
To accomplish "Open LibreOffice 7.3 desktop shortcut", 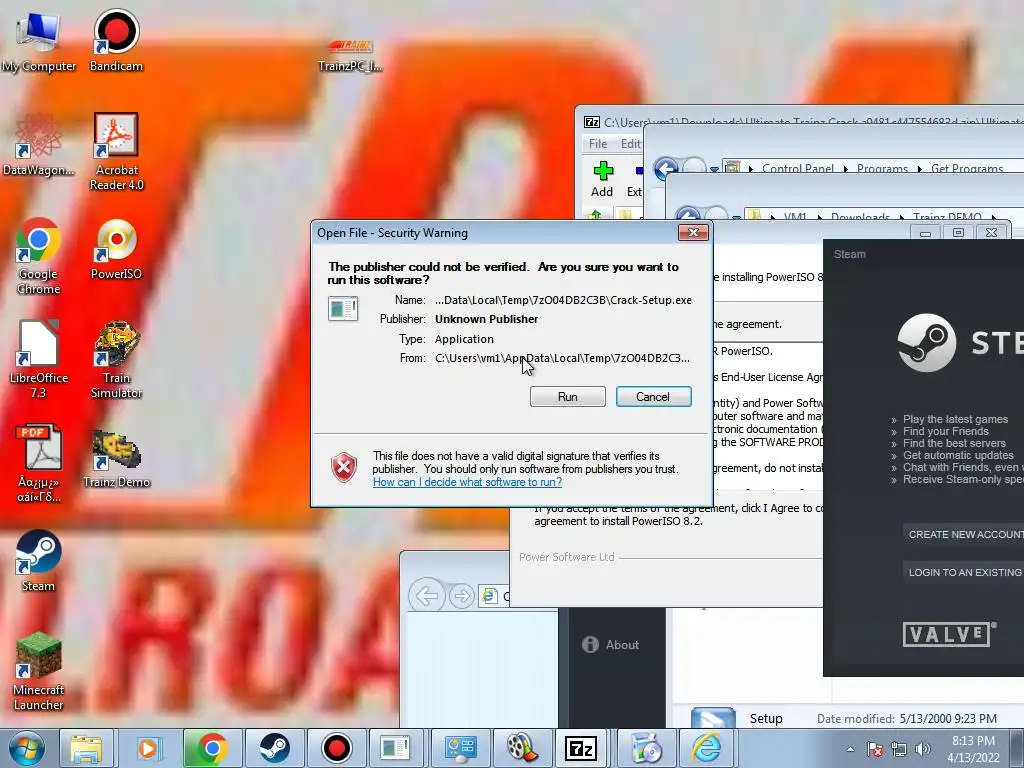I will (38, 359).
